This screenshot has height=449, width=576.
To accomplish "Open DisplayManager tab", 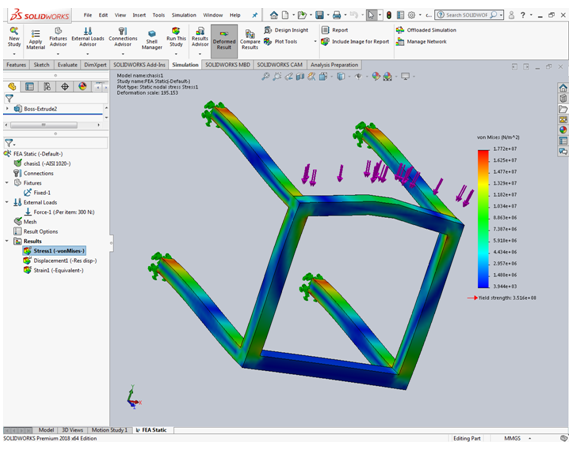I will [82, 87].
